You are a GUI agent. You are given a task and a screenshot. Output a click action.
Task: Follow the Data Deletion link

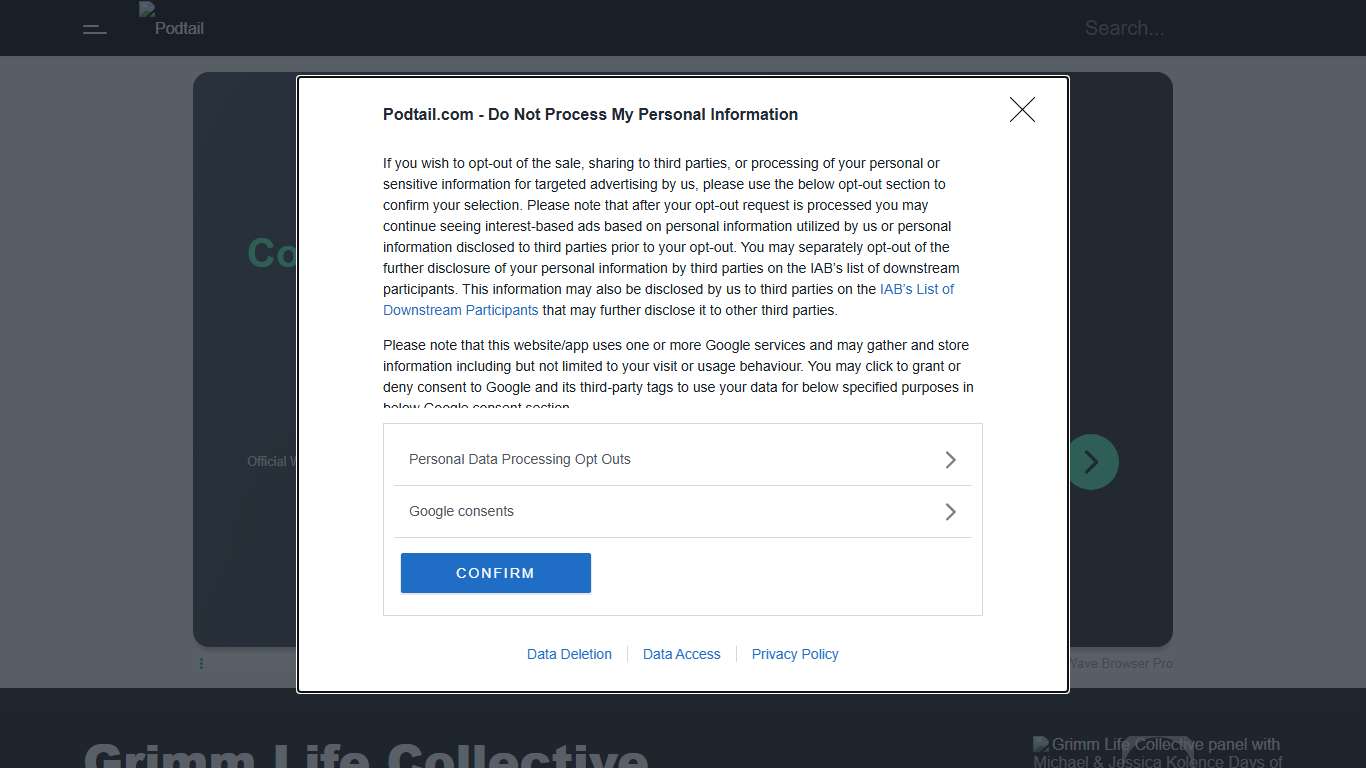[x=569, y=654]
